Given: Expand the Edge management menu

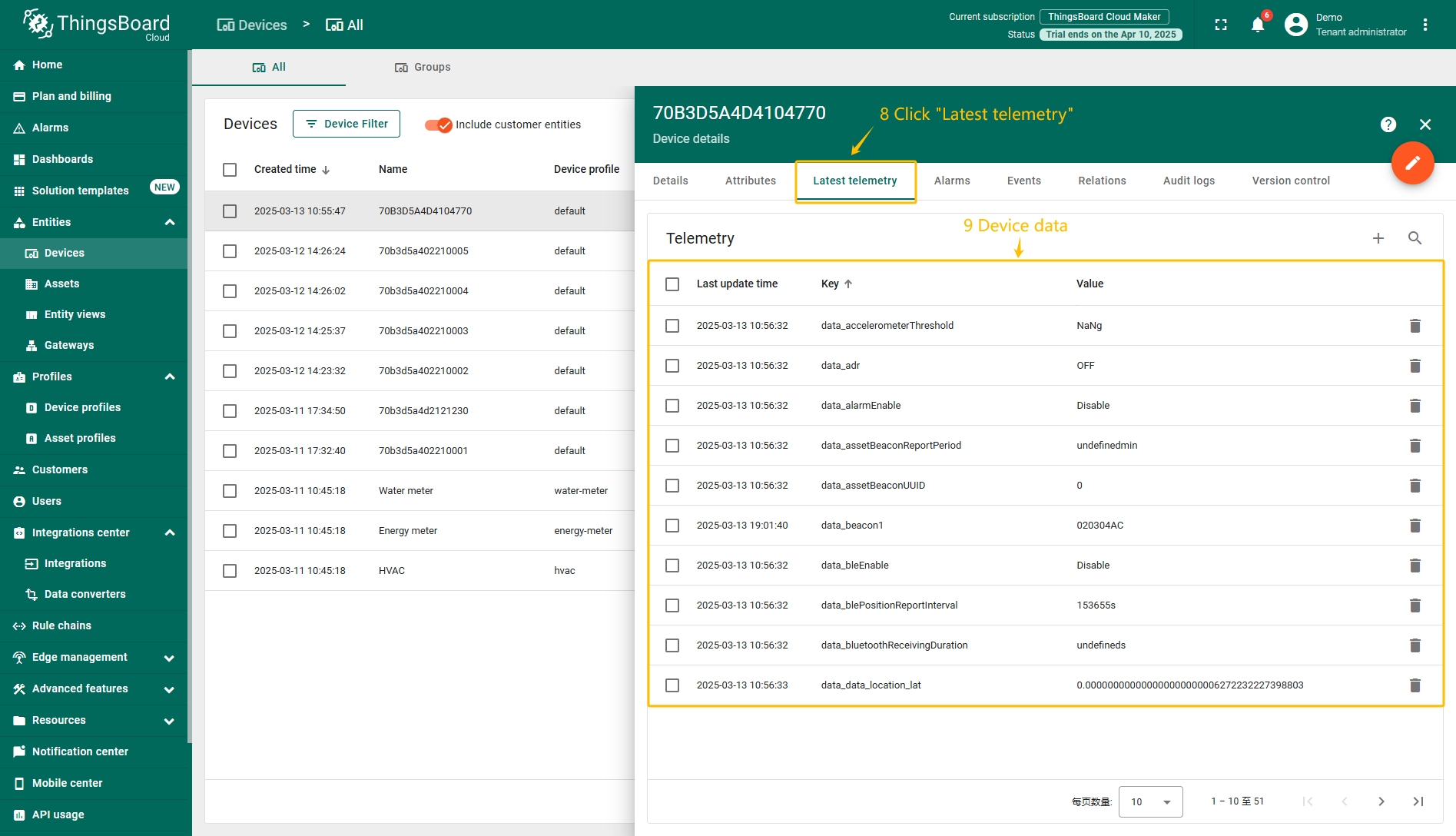Looking at the screenshot, I should (x=169, y=658).
